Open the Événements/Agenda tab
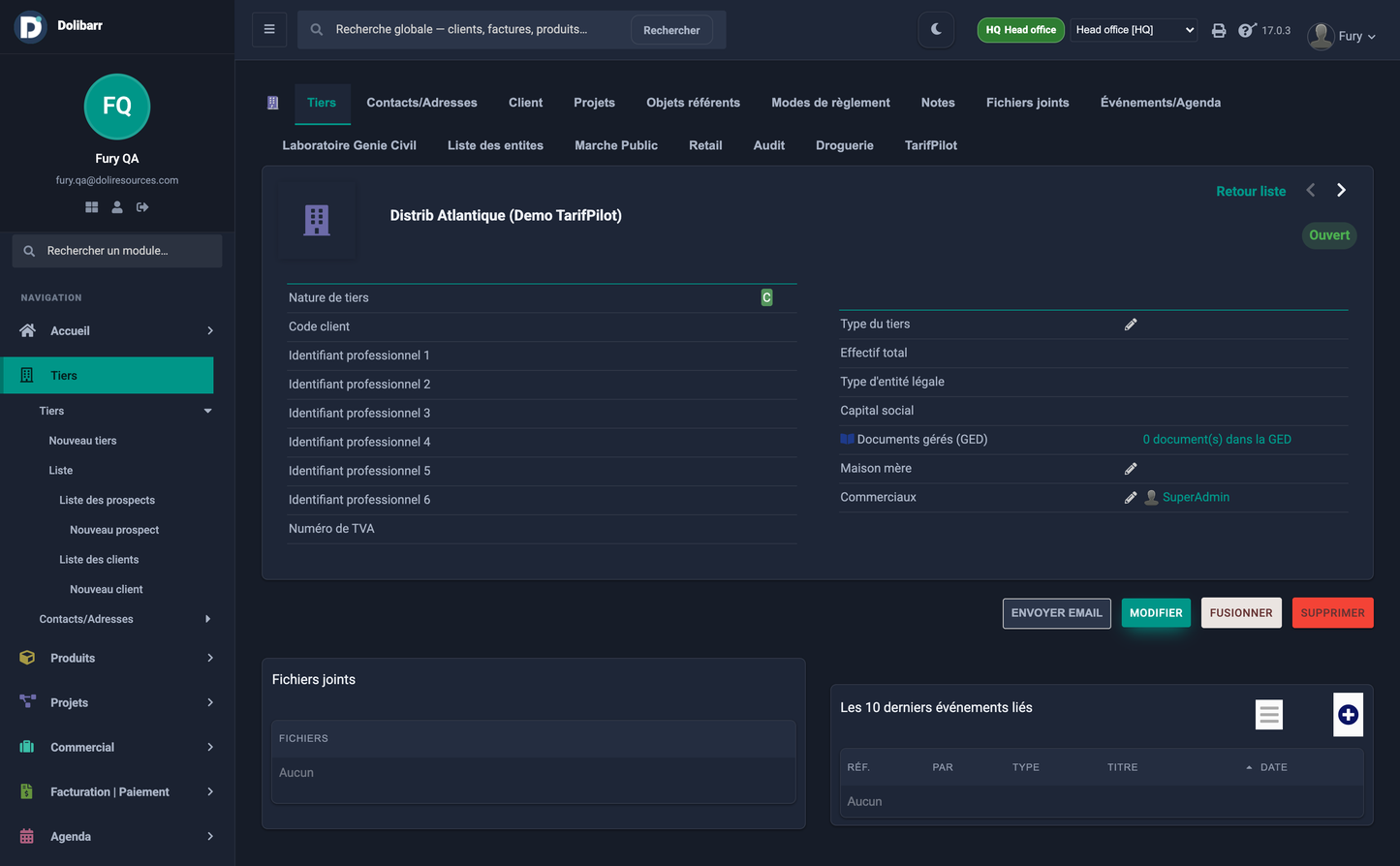 pyautogui.click(x=1161, y=103)
